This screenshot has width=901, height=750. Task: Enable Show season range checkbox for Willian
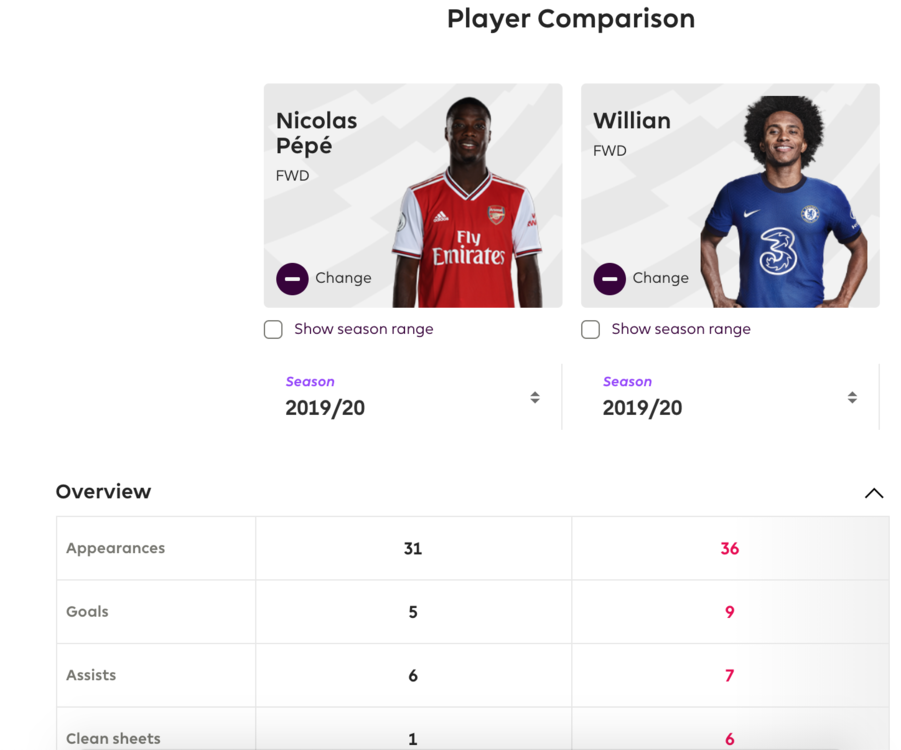(x=590, y=329)
